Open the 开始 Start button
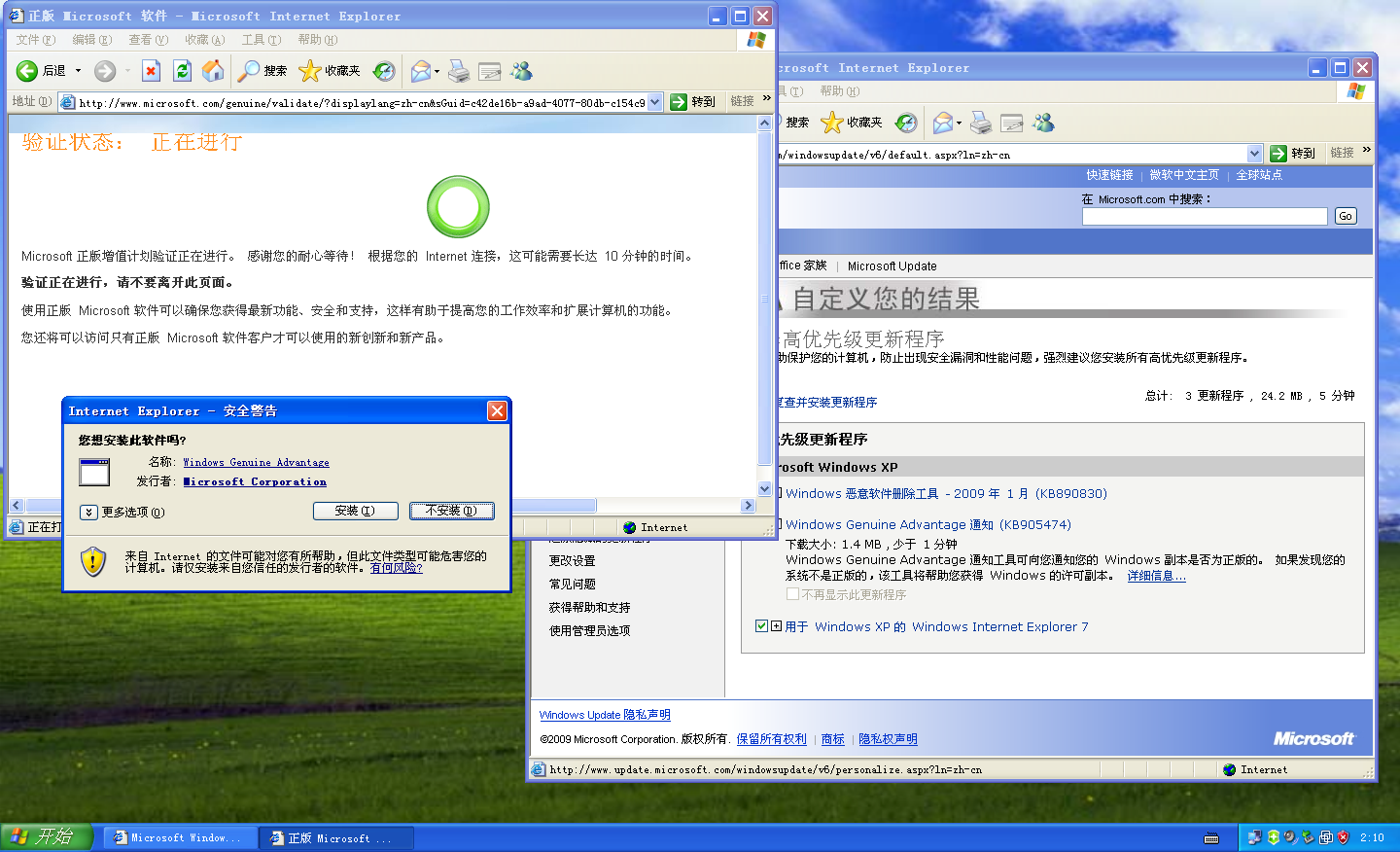 pyautogui.click(x=46, y=836)
